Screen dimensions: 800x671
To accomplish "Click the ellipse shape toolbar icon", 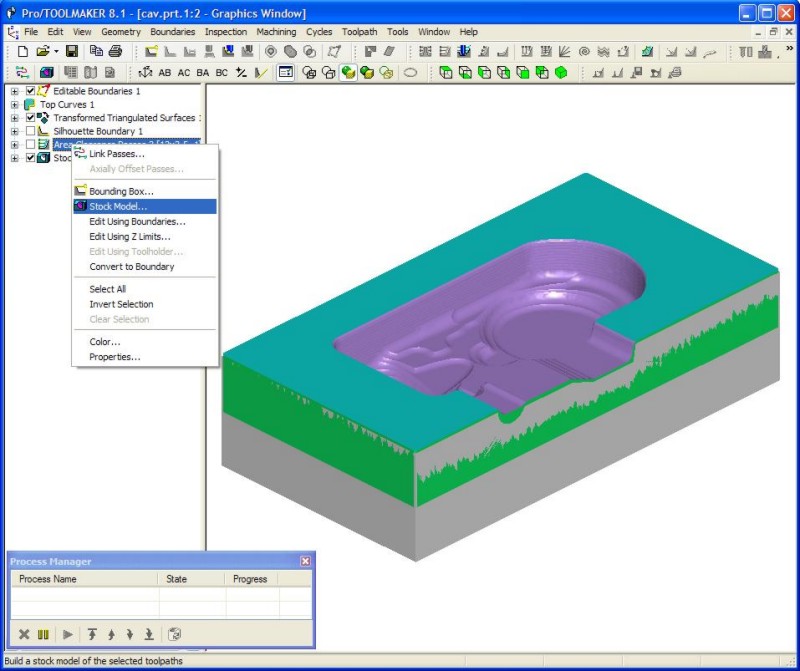I will 410,72.
